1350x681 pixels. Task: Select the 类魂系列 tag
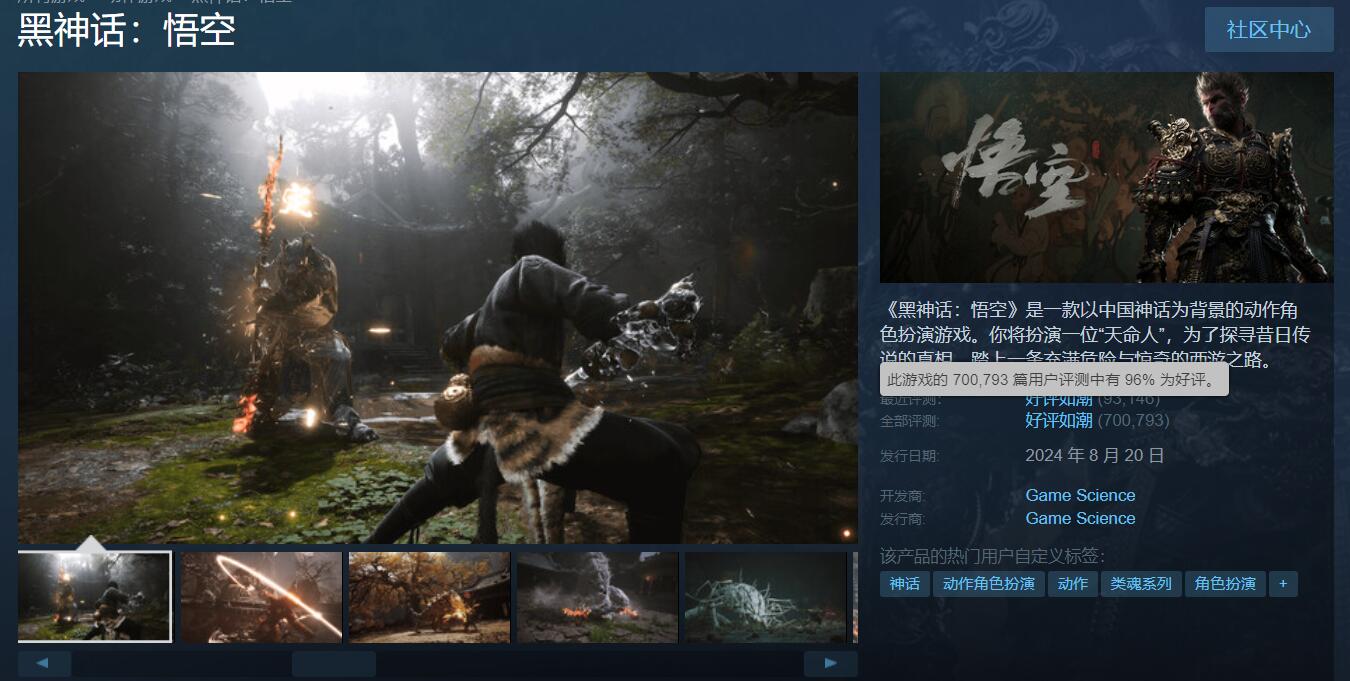tap(1141, 584)
